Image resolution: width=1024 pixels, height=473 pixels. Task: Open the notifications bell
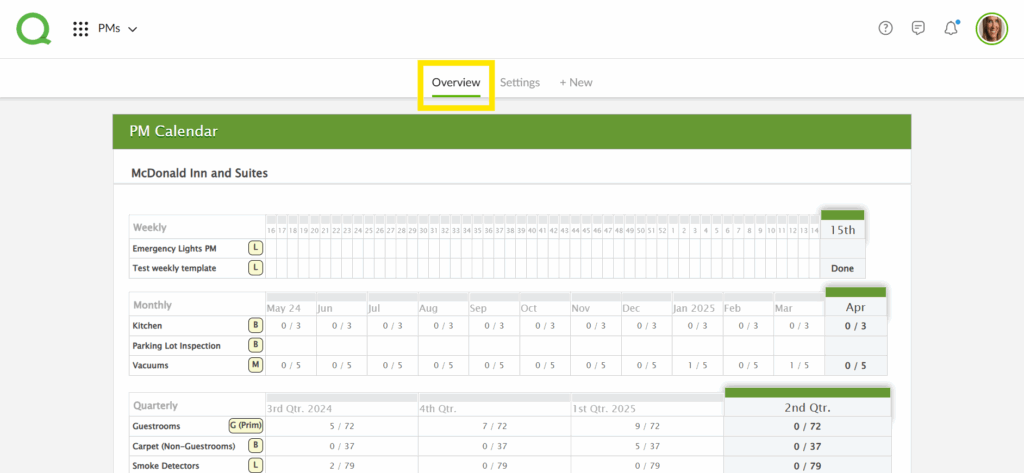pos(951,28)
